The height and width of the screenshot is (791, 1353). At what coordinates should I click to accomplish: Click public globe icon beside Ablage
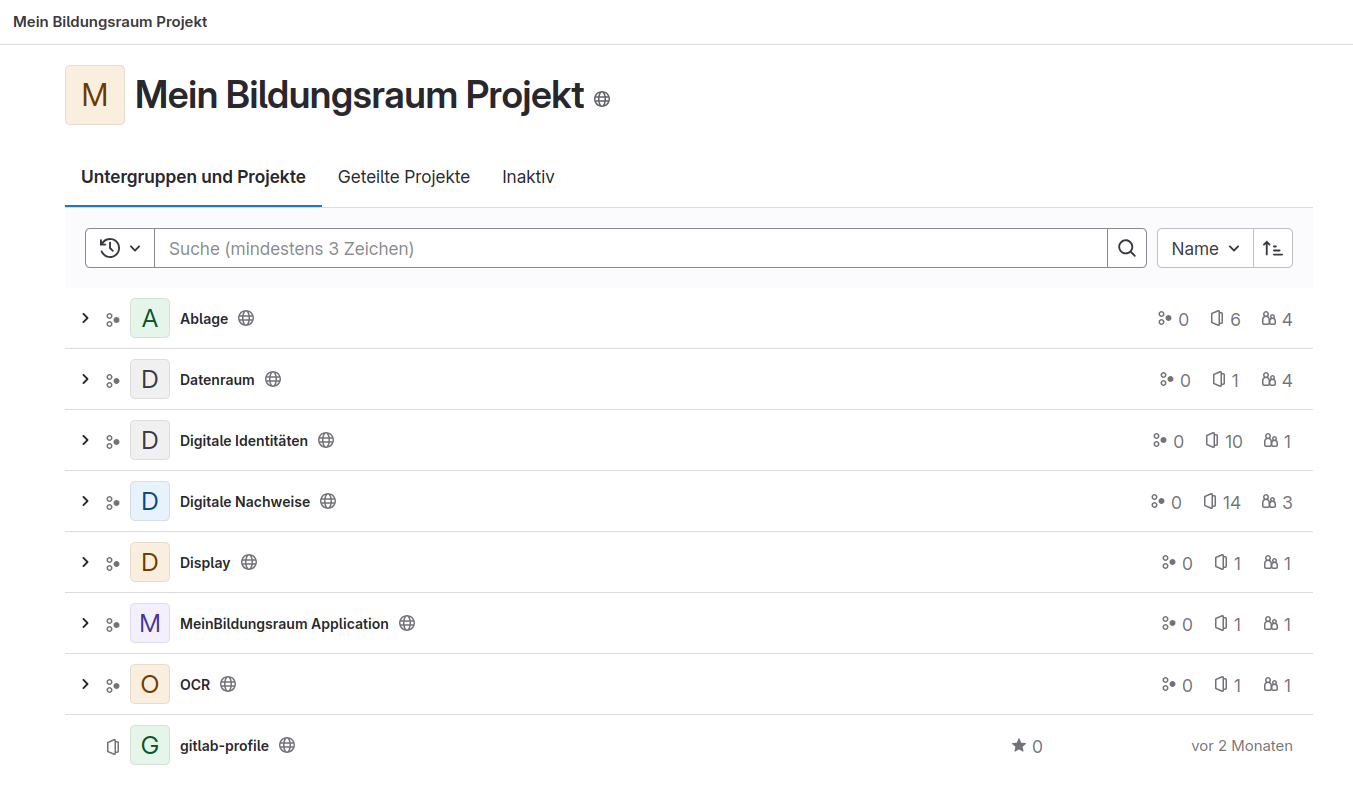[246, 319]
